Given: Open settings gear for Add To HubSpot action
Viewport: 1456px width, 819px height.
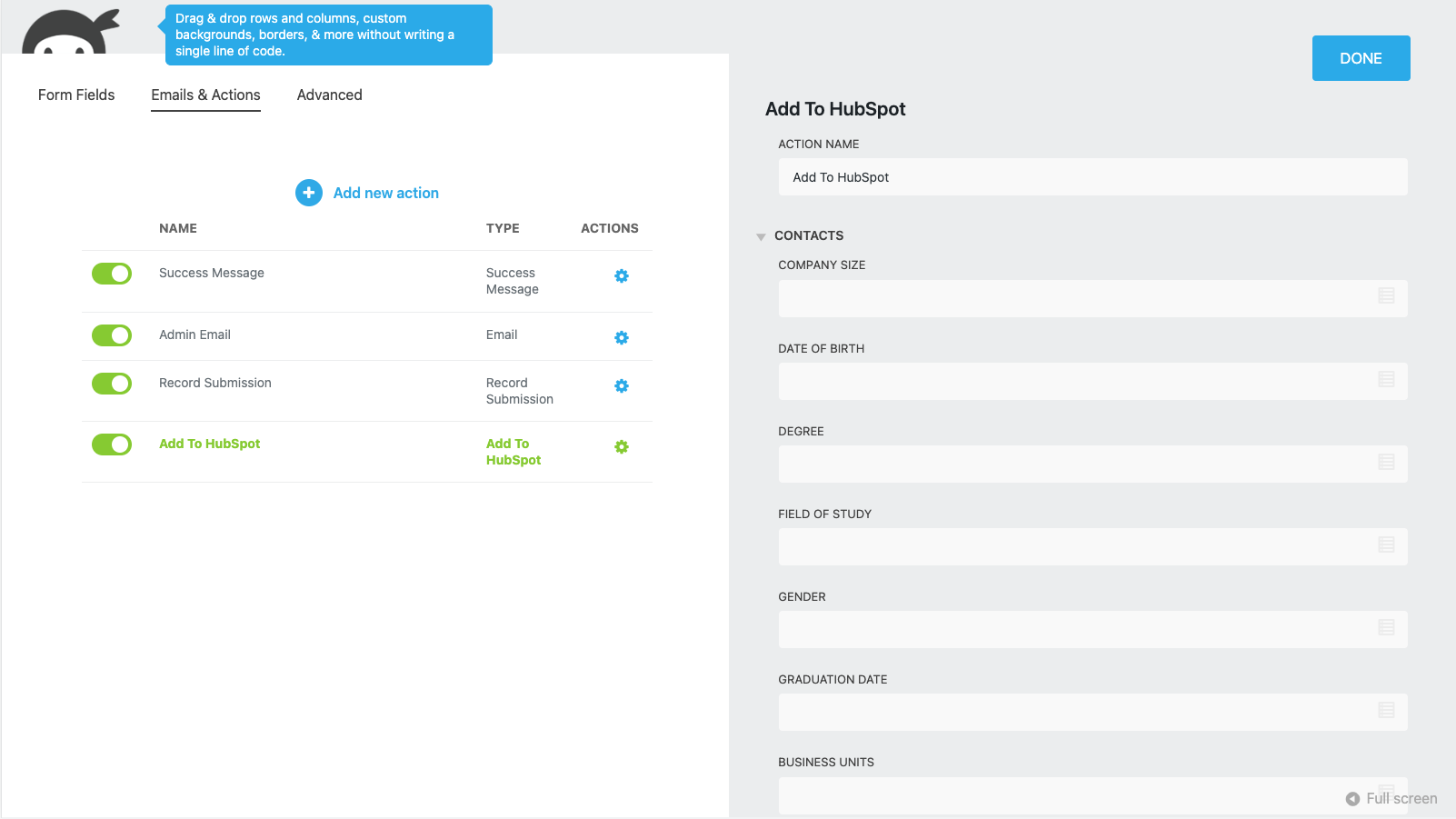Looking at the screenshot, I should (x=622, y=446).
